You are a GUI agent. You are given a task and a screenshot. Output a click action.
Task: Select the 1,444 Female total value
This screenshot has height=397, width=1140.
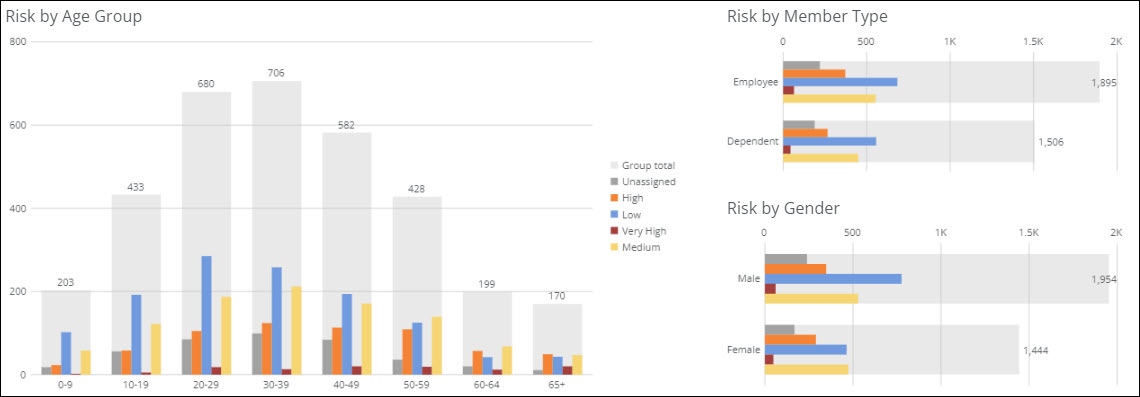[x=1035, y=350]
